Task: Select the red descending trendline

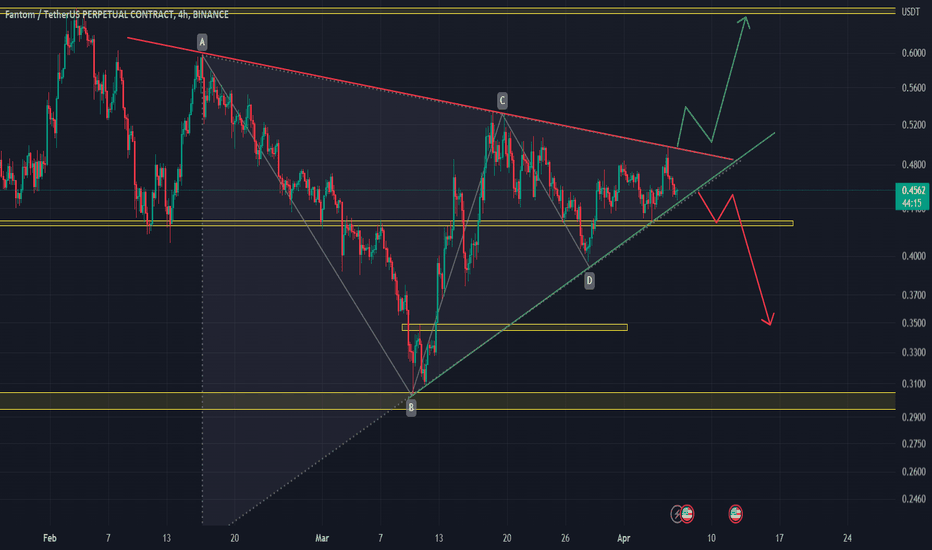Action: tap(430, 99)
